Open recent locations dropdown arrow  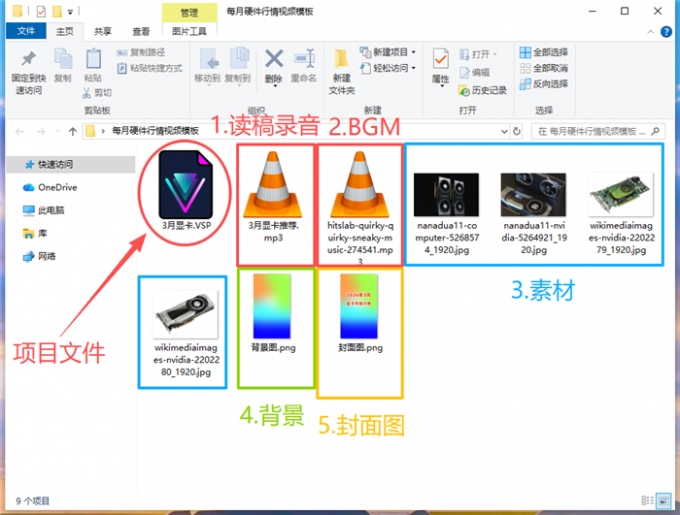58,131
